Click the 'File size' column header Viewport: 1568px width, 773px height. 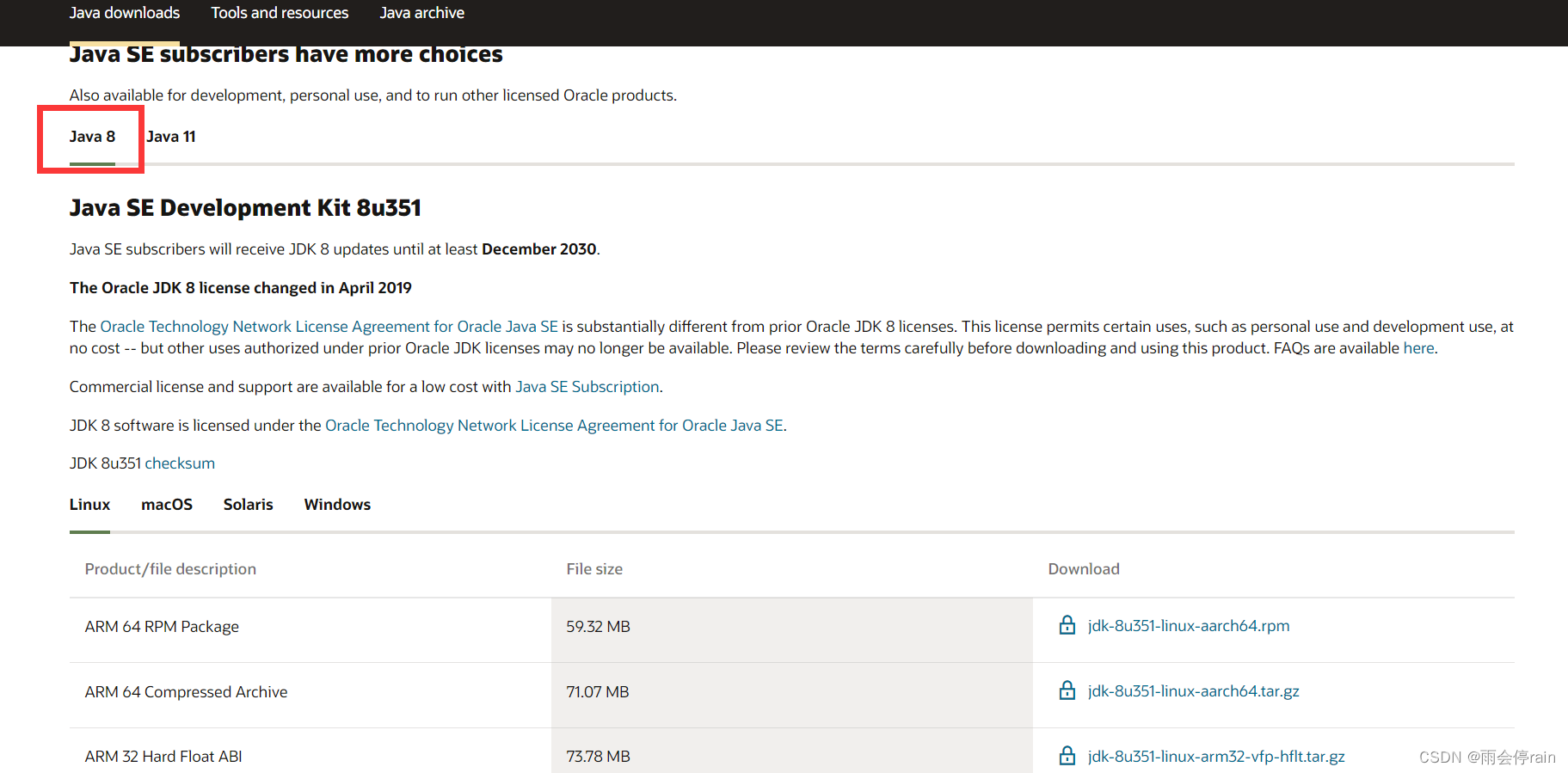(594, 569)
